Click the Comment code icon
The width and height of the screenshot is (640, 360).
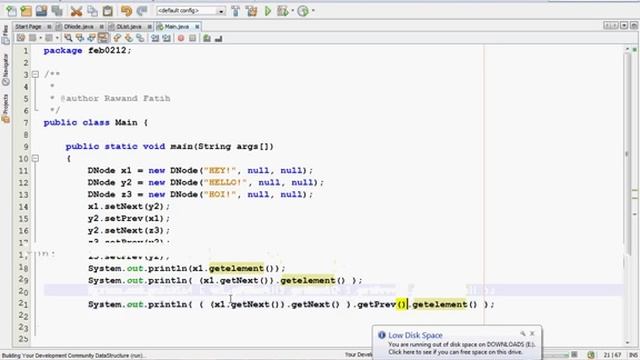(x=207, y=38)
